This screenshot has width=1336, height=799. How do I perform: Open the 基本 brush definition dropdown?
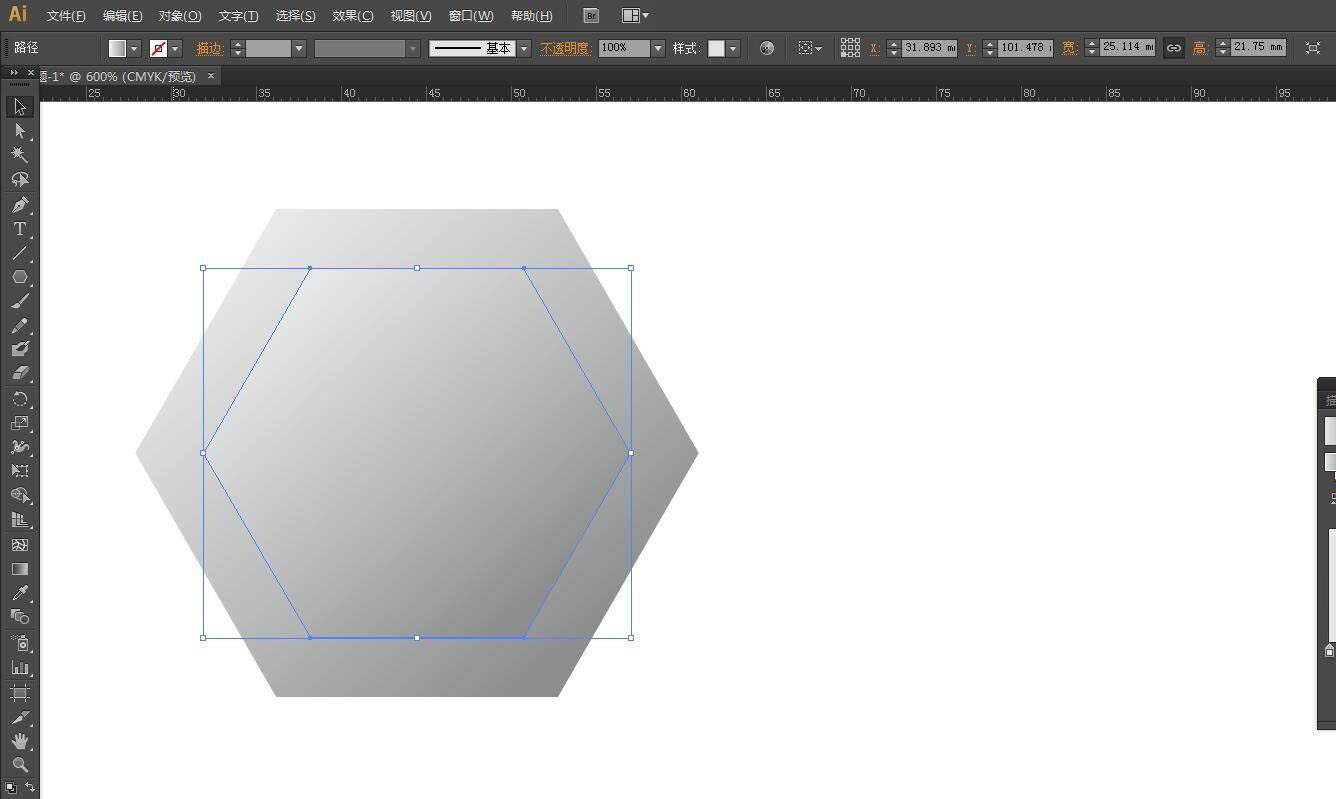click(524, 47)
